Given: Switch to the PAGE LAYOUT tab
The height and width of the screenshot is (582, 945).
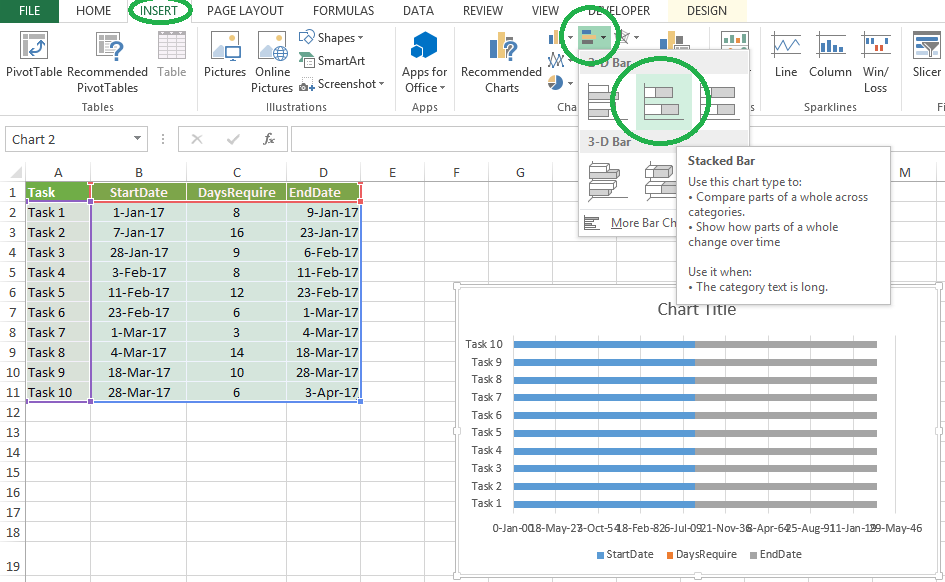Looking at the screenshot, I should (x=245, y=11).
